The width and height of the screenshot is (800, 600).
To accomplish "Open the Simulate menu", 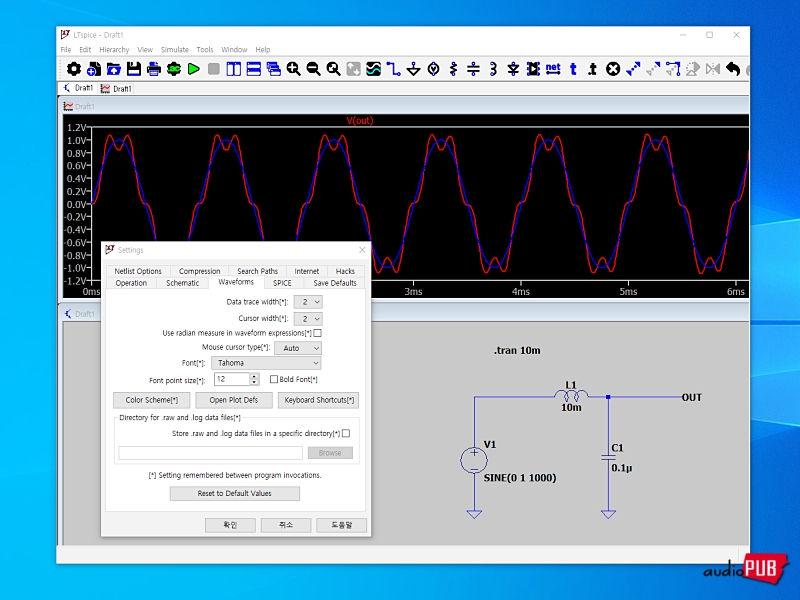I will 174,49.
